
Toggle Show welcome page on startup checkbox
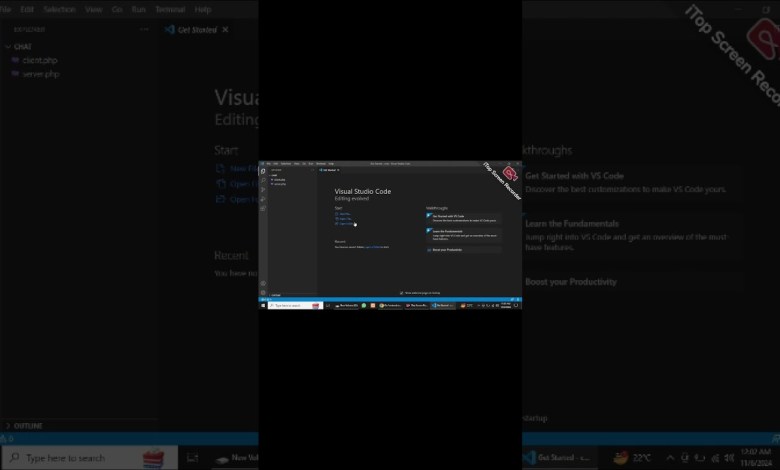401,293
